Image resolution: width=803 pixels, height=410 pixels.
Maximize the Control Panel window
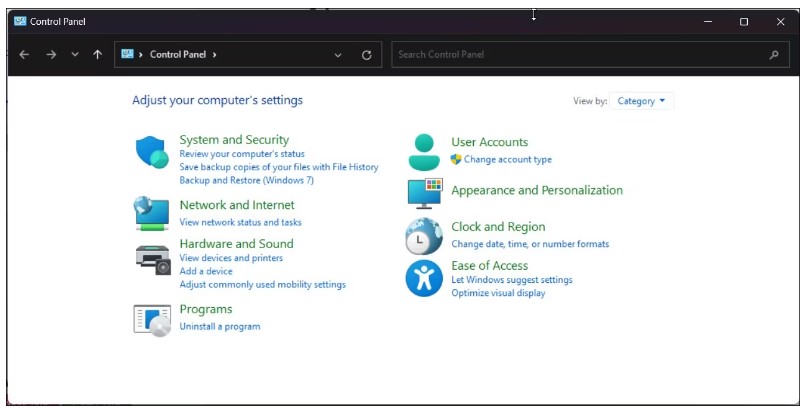click(x=744, y=21)
